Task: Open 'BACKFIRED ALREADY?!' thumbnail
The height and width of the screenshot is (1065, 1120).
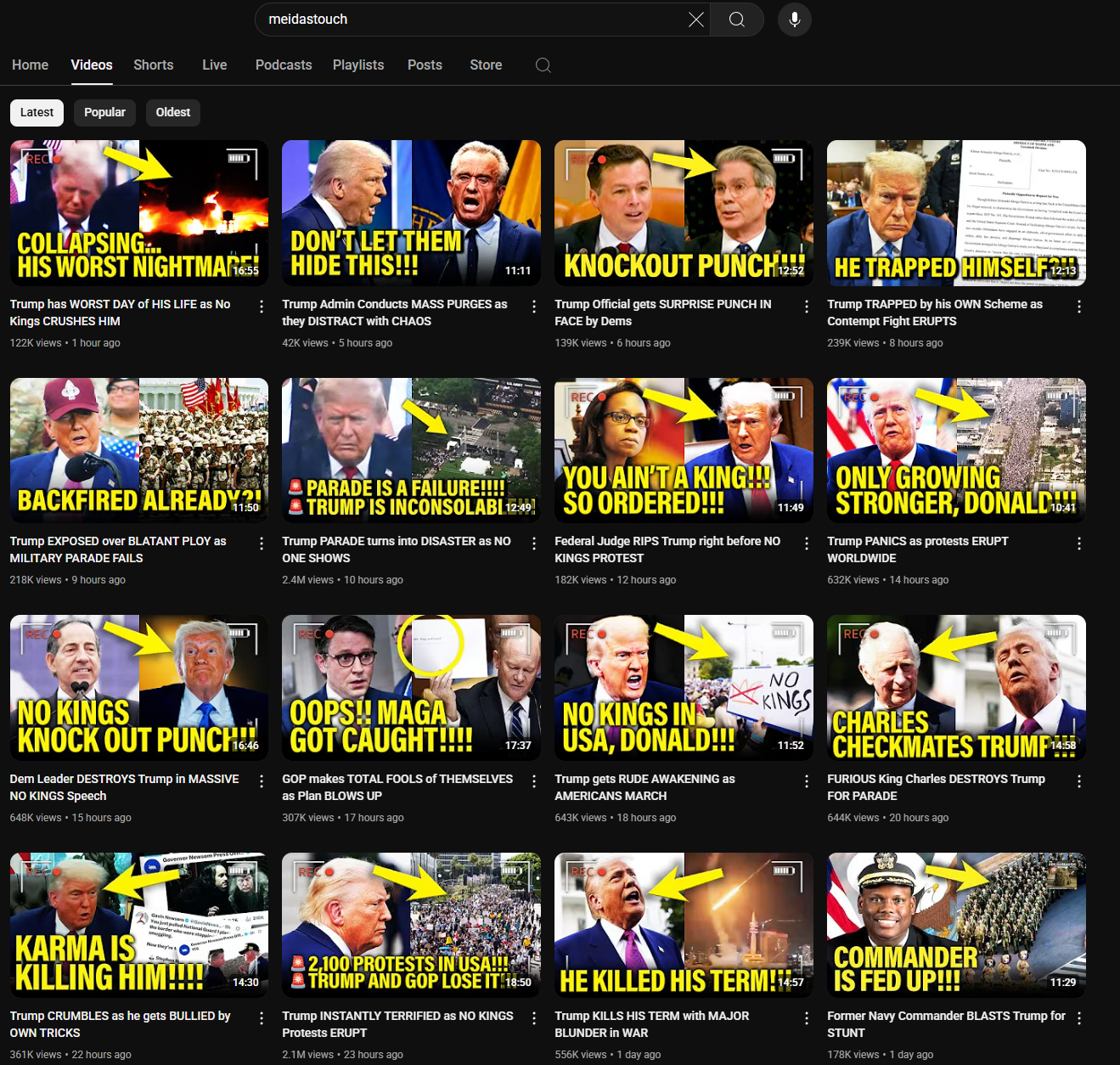Action: click(x=139, y=450)
